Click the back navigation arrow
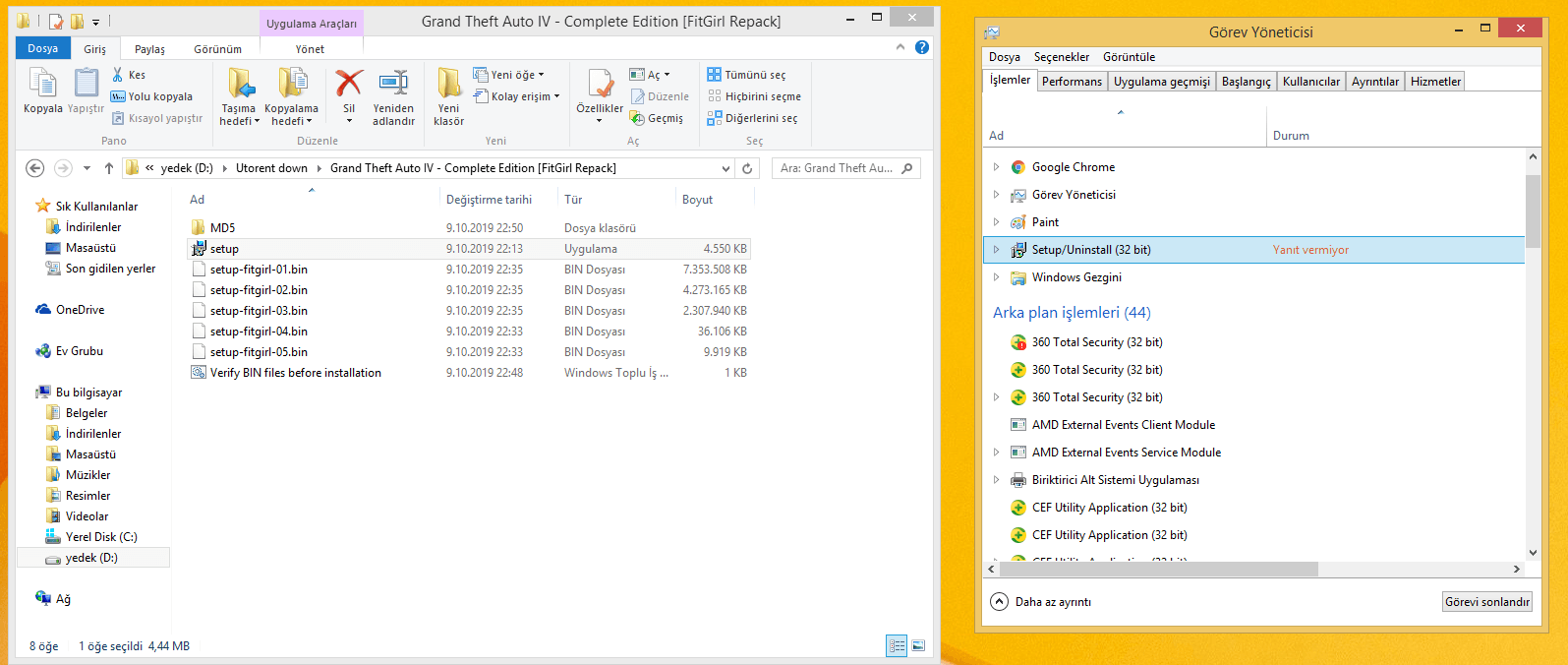Screen dimensions: 1568x665 [x=34, y=168]
